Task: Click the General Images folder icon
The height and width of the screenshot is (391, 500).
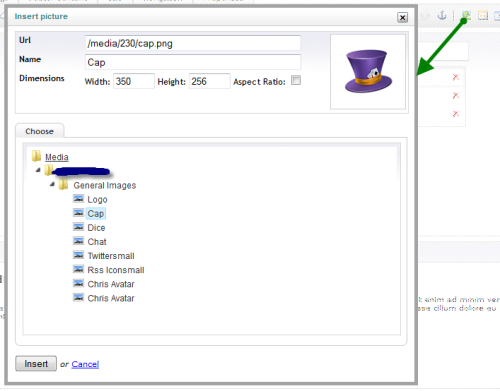Action: click(63, 184)
